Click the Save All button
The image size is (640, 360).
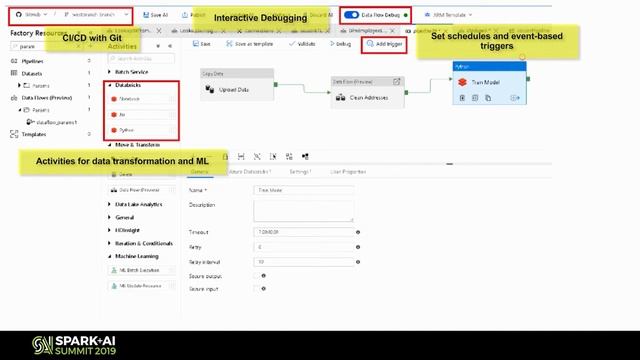[156, 15]
